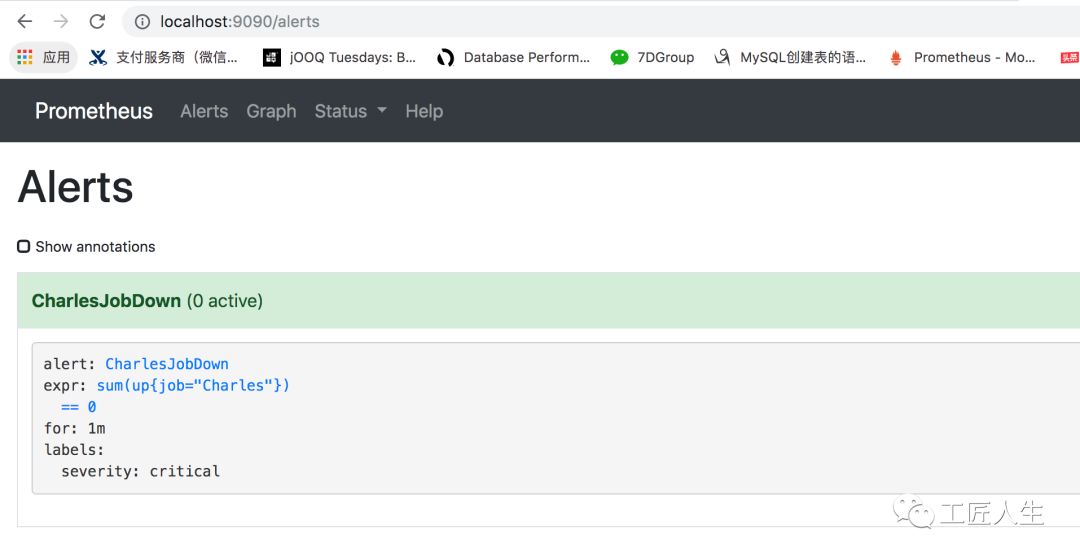Click the browser back arrow
Image resolution: width=1080 pixels, height=560 pixels.
click(x=25, y=21)
